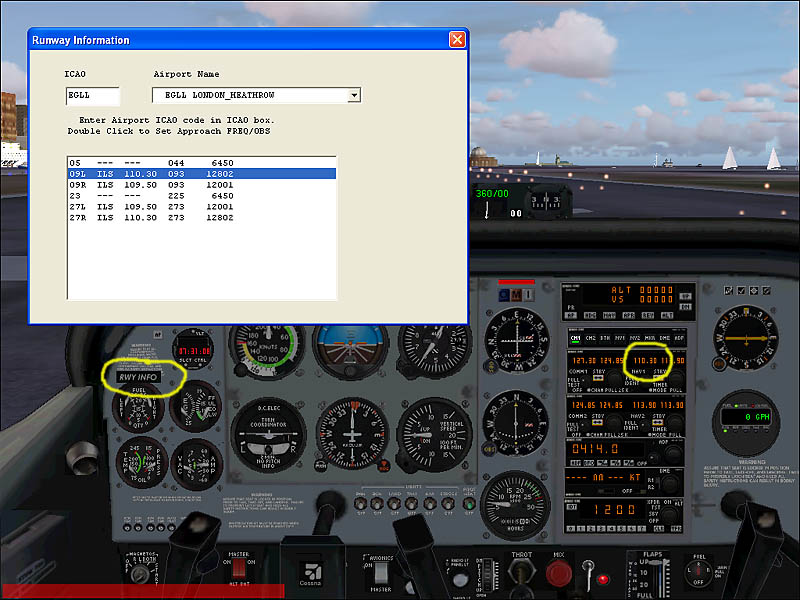Click the vertical speed indicator gauge
800x600 pixels.
[x=434, y=435]
